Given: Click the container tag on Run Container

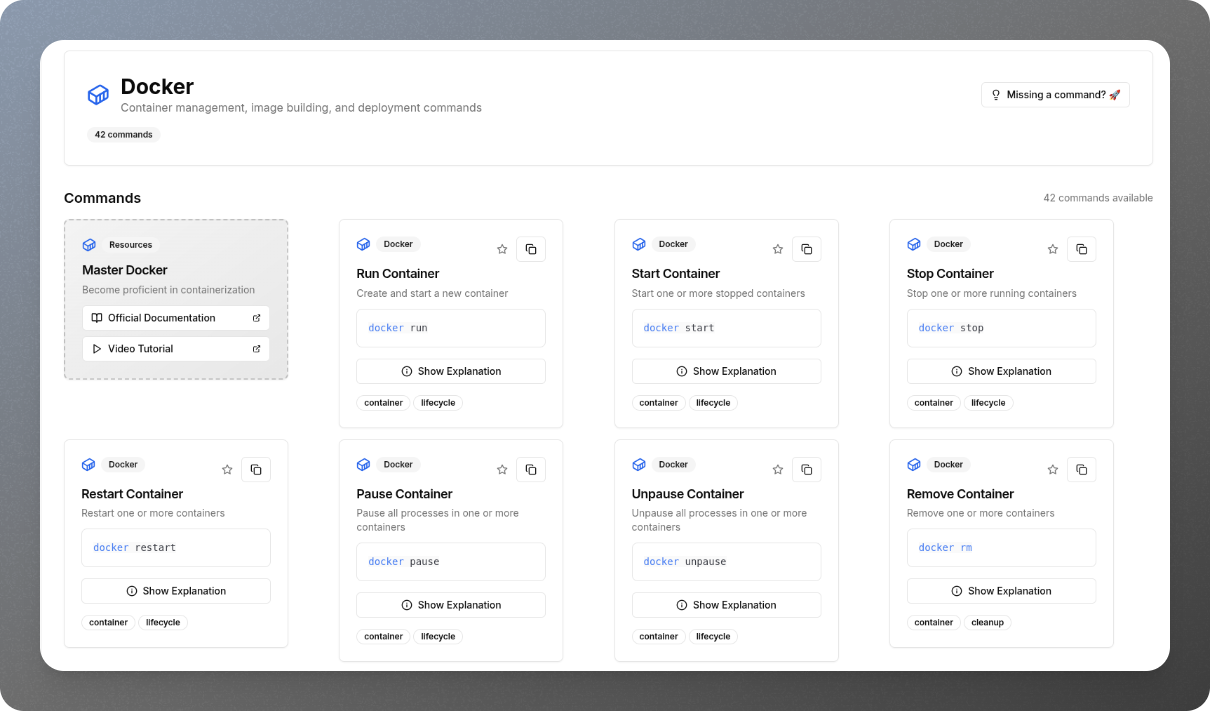Looking at the screenshot, I should (x=384, y=403).
